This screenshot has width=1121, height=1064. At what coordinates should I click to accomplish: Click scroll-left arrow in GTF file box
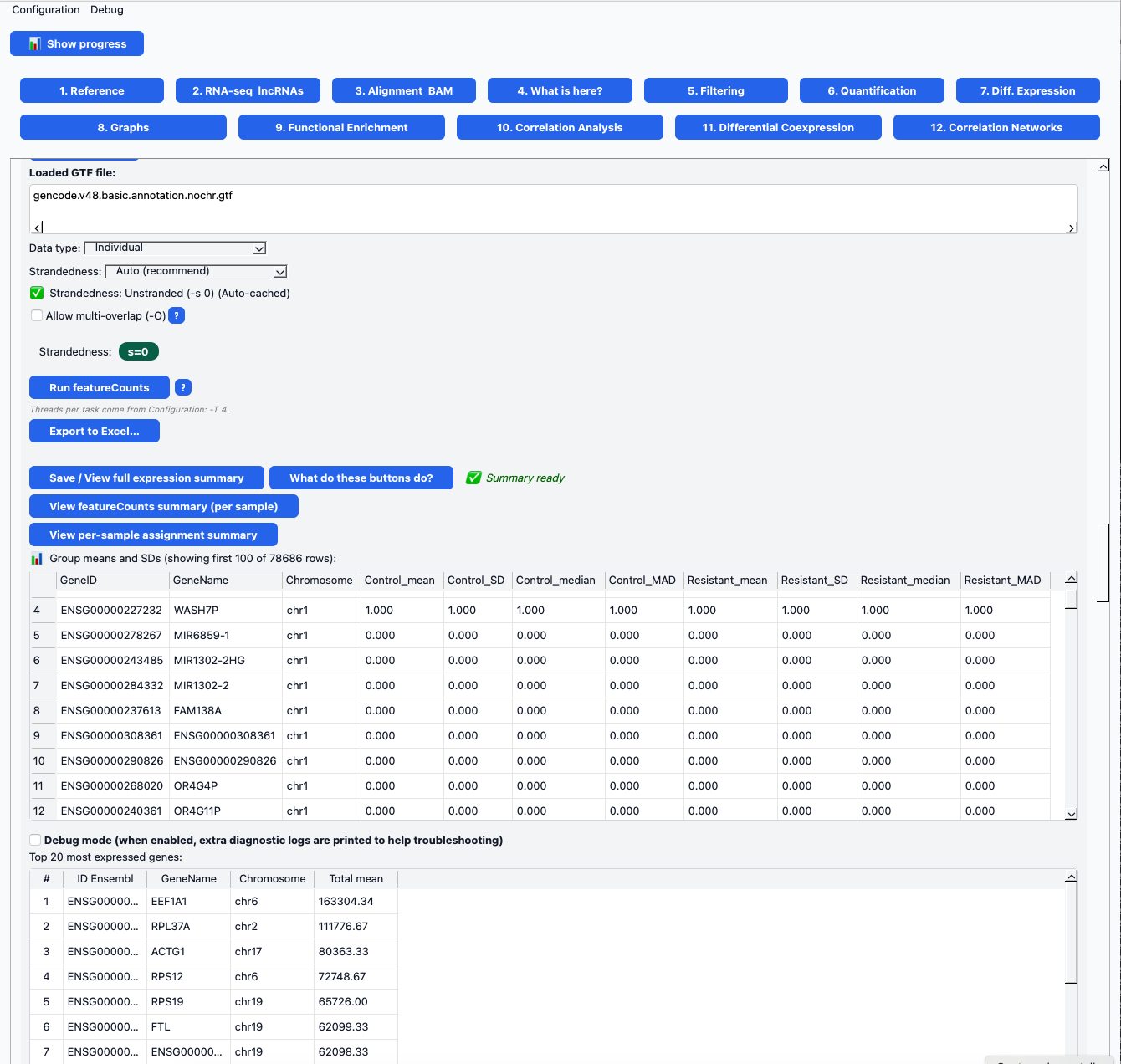tap(37, 228)
